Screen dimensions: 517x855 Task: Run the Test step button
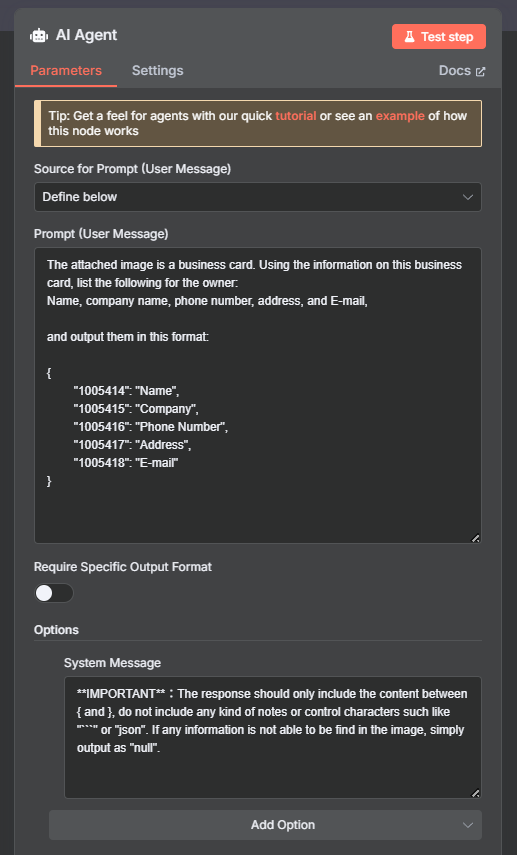pos(439,37)
